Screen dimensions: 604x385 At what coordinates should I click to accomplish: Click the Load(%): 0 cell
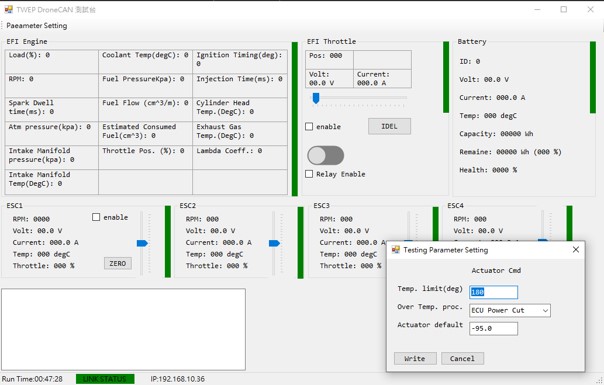coord(52,62)
